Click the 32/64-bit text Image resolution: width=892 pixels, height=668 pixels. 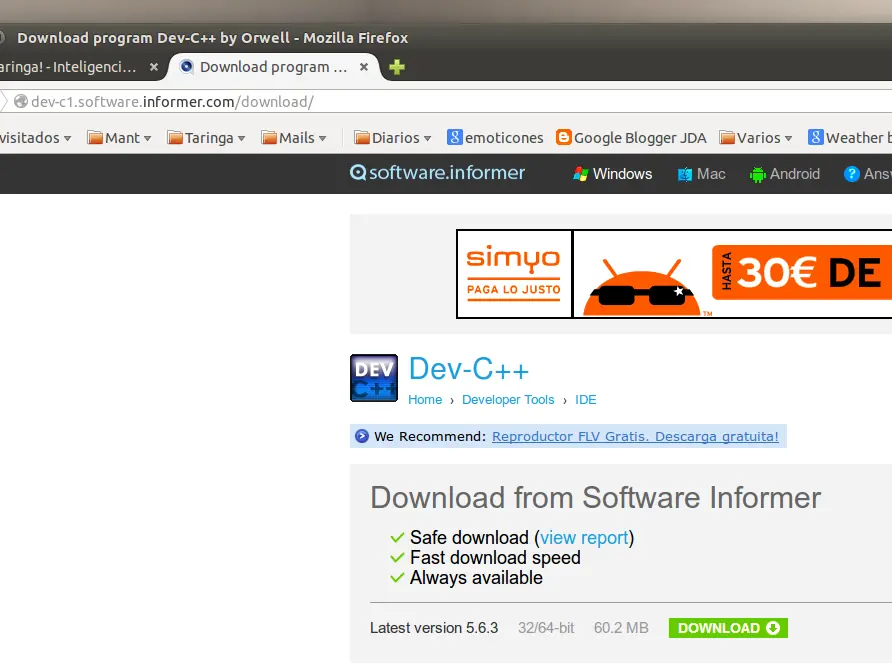point(546,628)
